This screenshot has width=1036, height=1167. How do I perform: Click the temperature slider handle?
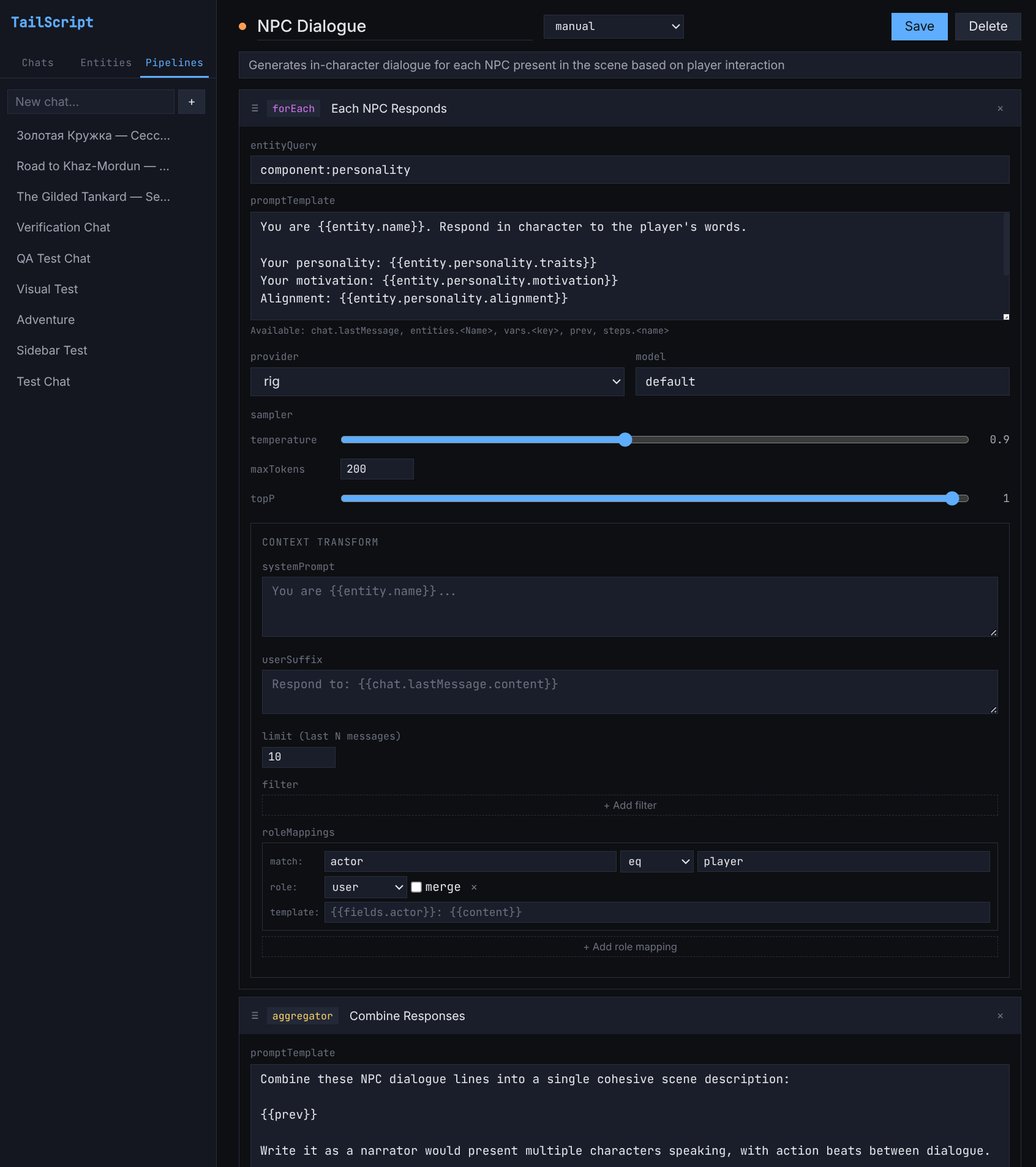pyautogui.click(x=625, y=440)
